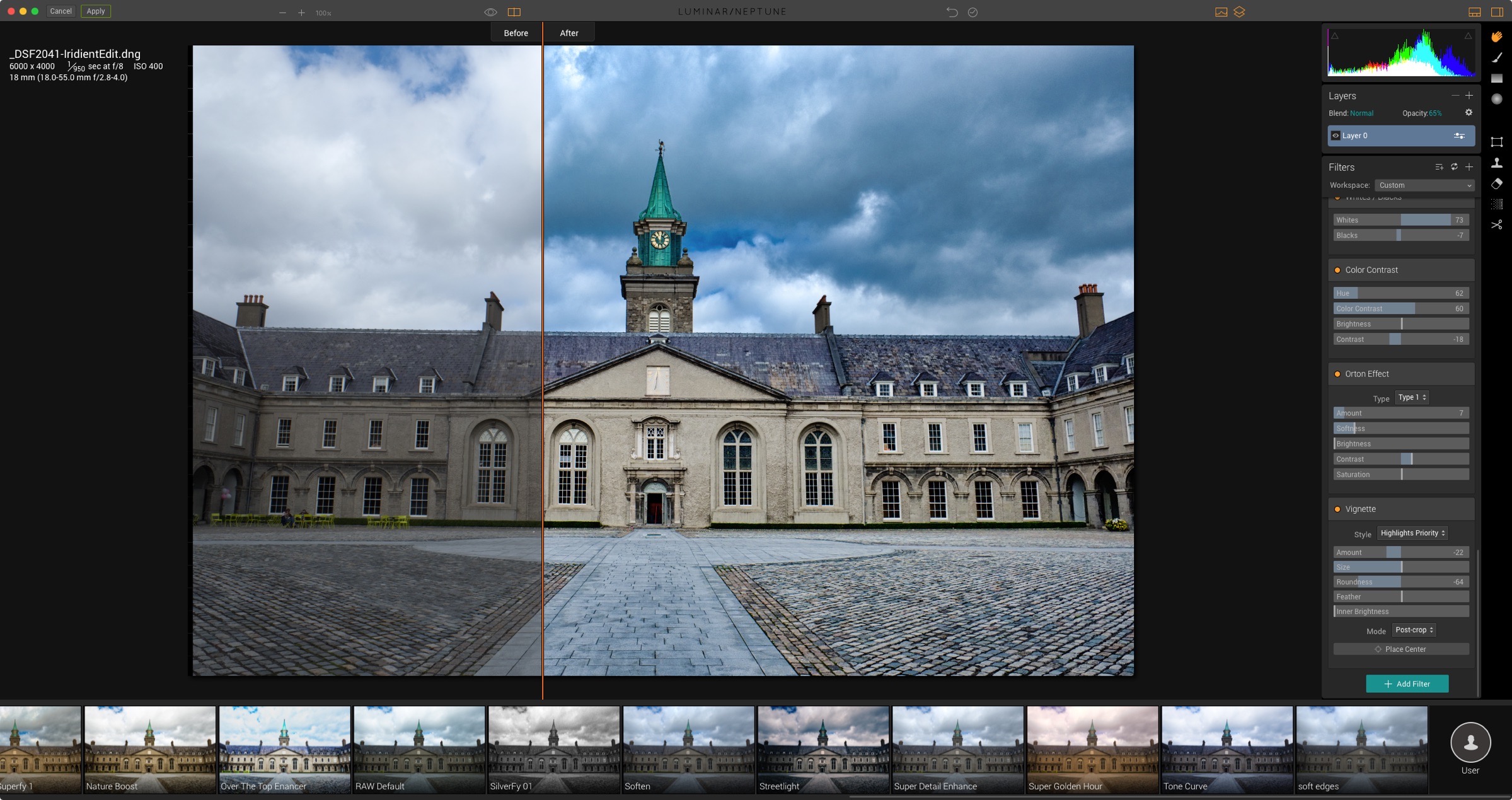Click the reset filters refresh icon
This screenshot has height=800, width=1512.
point(1454,167)
